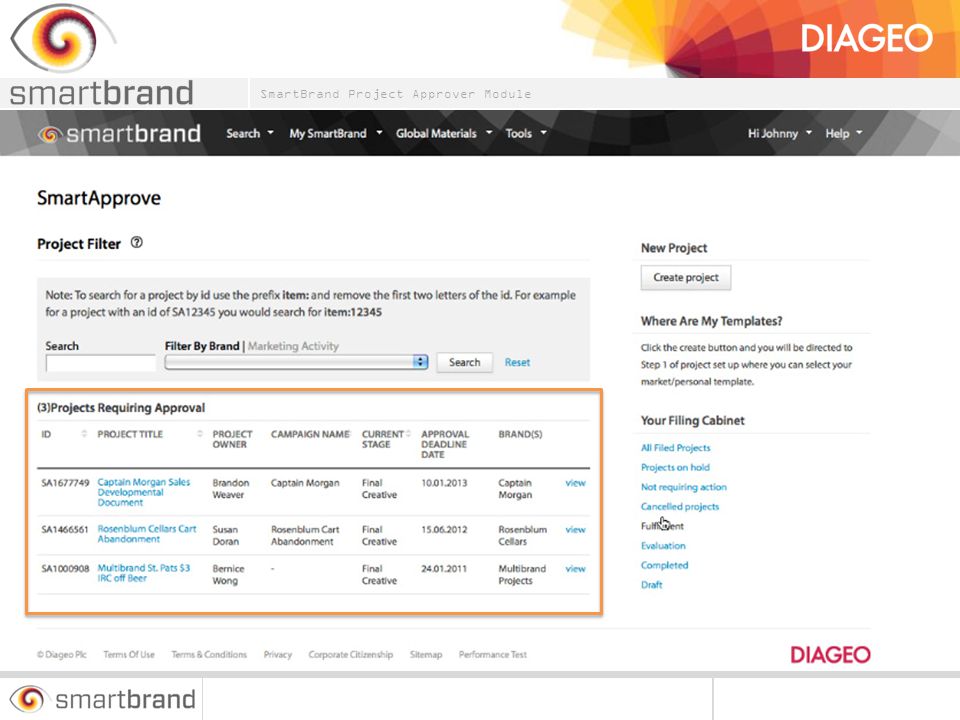The height and width of the screenshot is (720, 960).
Task: Click the Terms Of Use footer link
Action: point(129,654)
